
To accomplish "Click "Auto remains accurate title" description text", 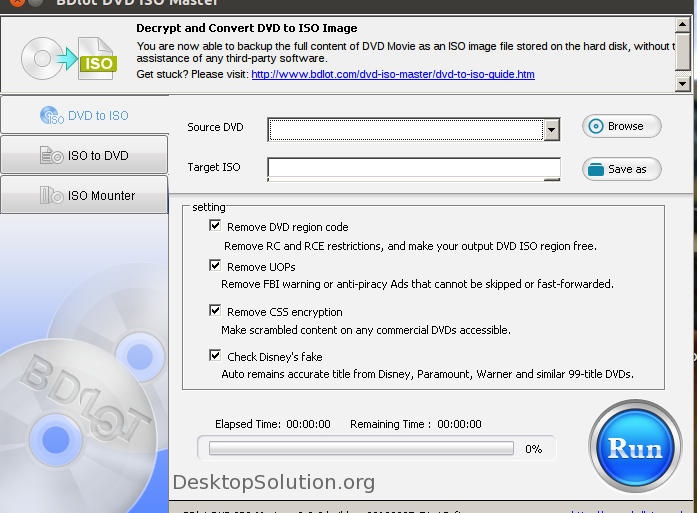I will click(428, 374).
